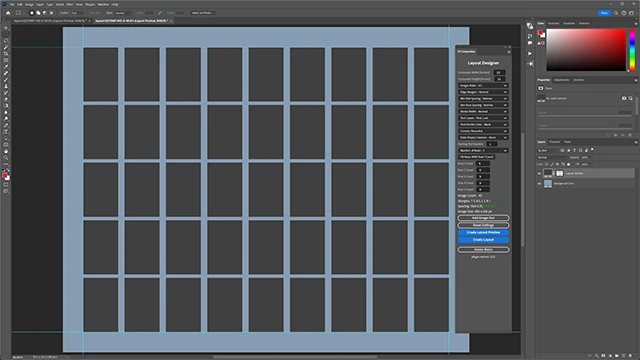Click the blue Create Layout button
640x360 pixels.
point(483,240)
